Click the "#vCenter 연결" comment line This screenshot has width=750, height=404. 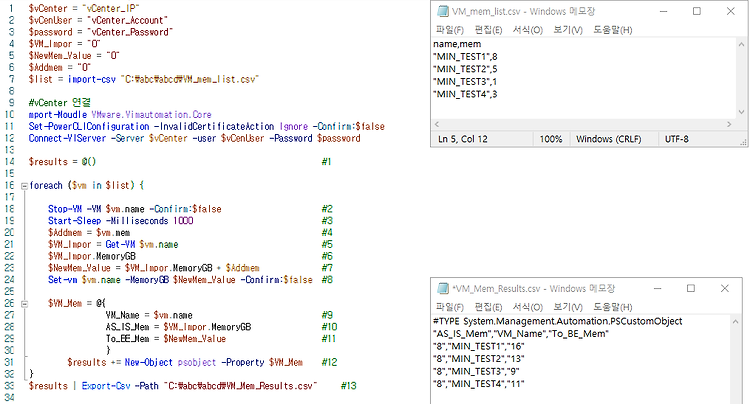click(60, 103)
